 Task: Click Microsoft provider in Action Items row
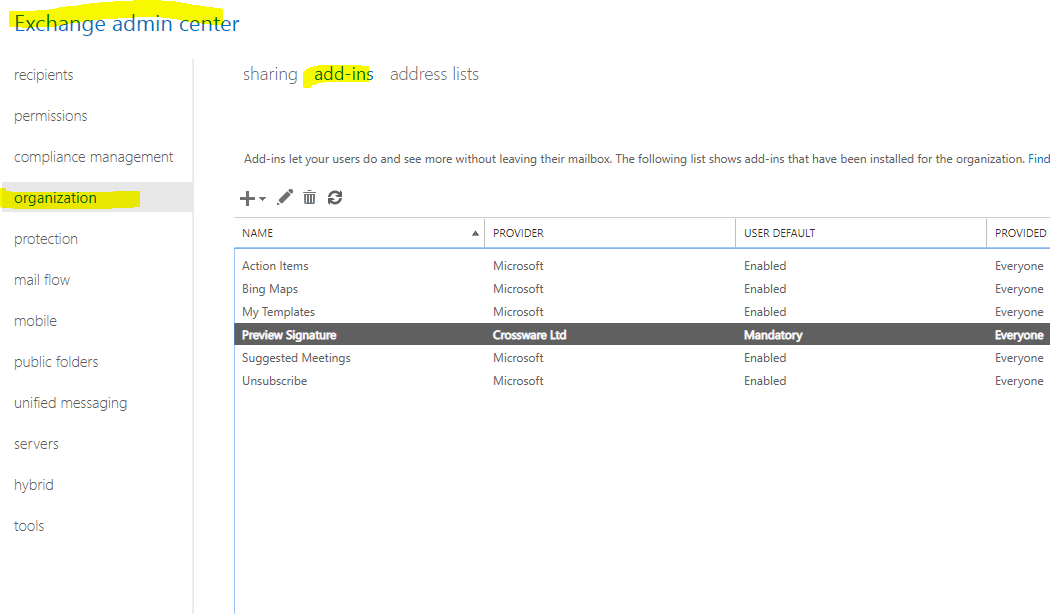518,266
